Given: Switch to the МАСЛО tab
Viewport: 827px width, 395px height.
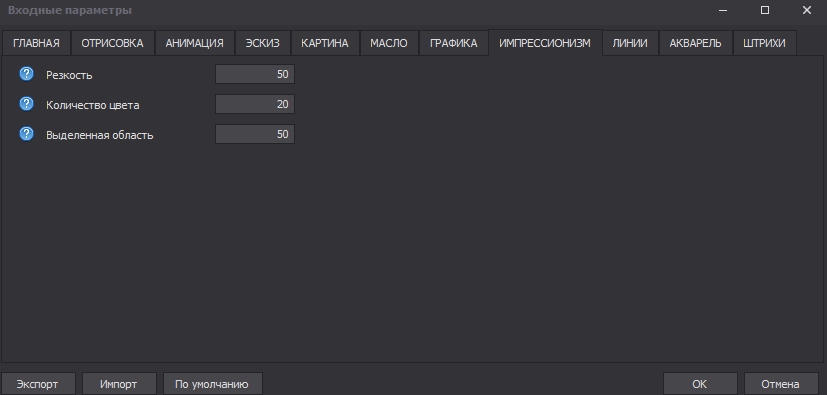Looking at the screenshot, I should click(389, 43).
